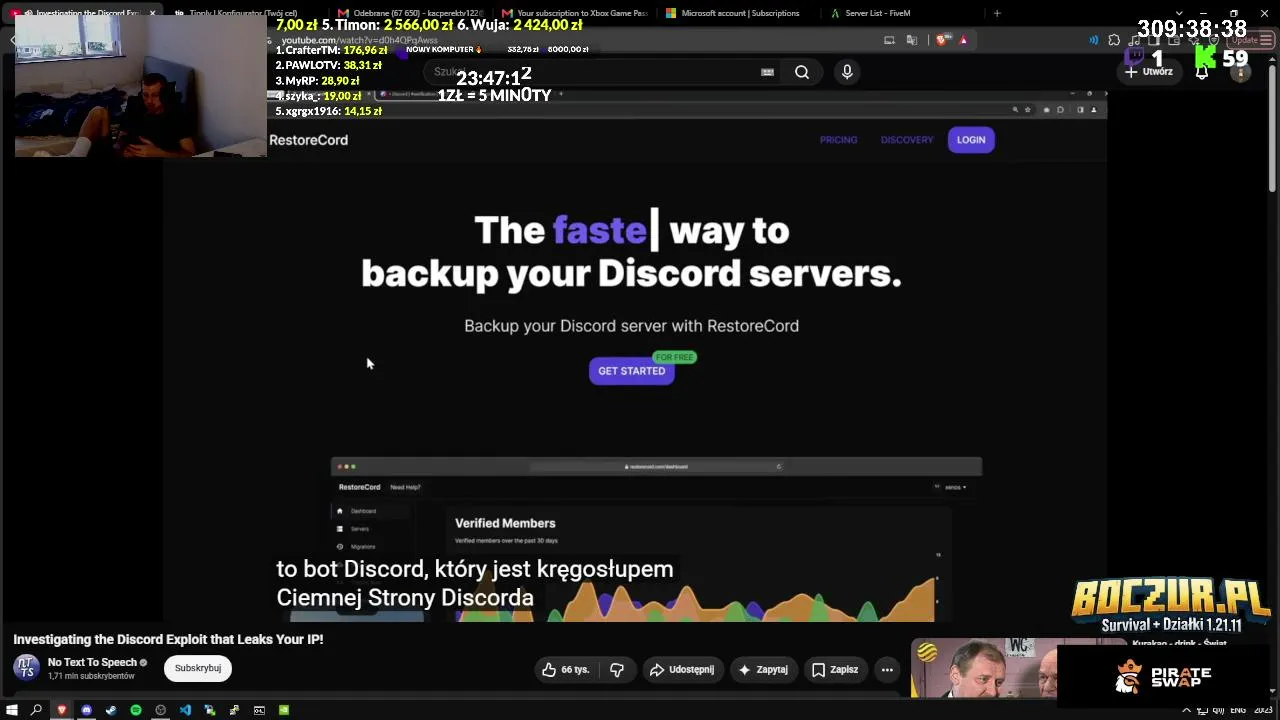Close the Investigating the Discord tab
Image resolution: width=1280 pixels, height=720 pixels.
click(x=152, y=13)
